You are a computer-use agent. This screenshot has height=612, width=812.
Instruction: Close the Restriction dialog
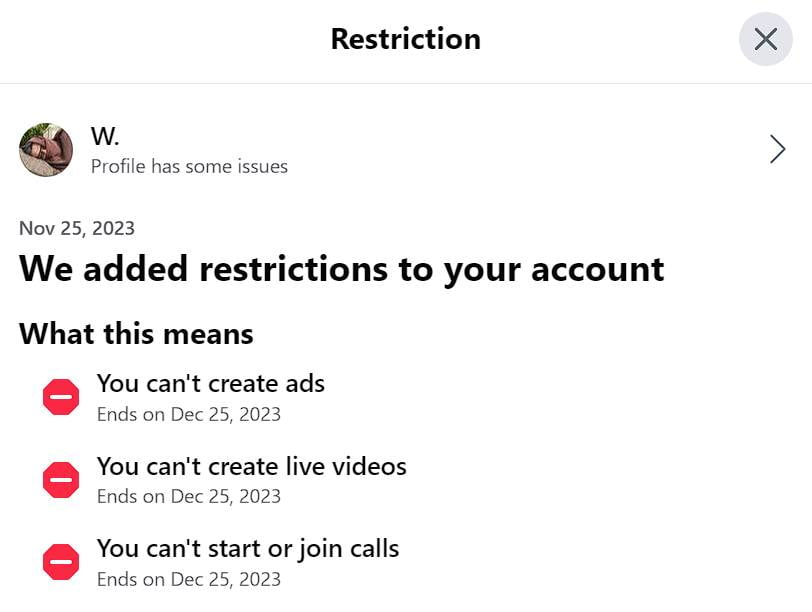tap(765, 39)
